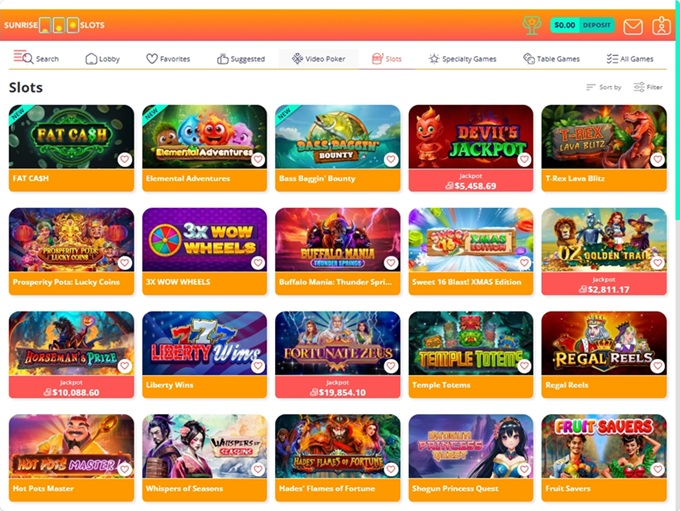Image resolution: width=680 pixels, height=511 pixels.
Task: Open the Table Games category
Action: coord(551,59)
